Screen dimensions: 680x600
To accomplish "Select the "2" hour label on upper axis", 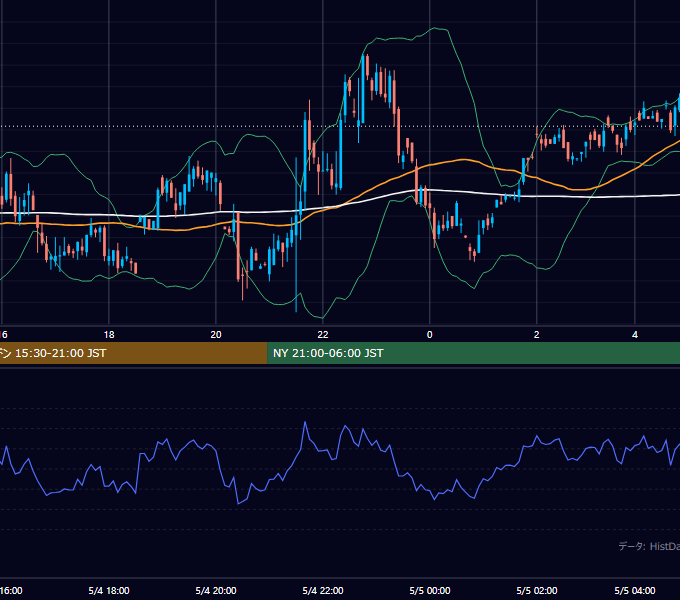I will 536,335.
